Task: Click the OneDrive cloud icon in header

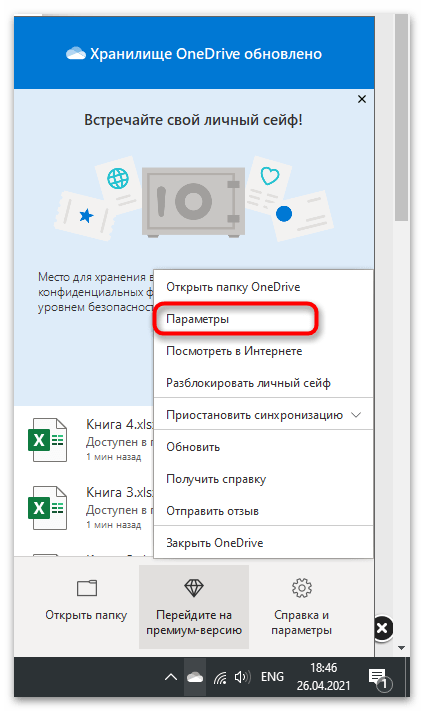Action: pos(76,54)
